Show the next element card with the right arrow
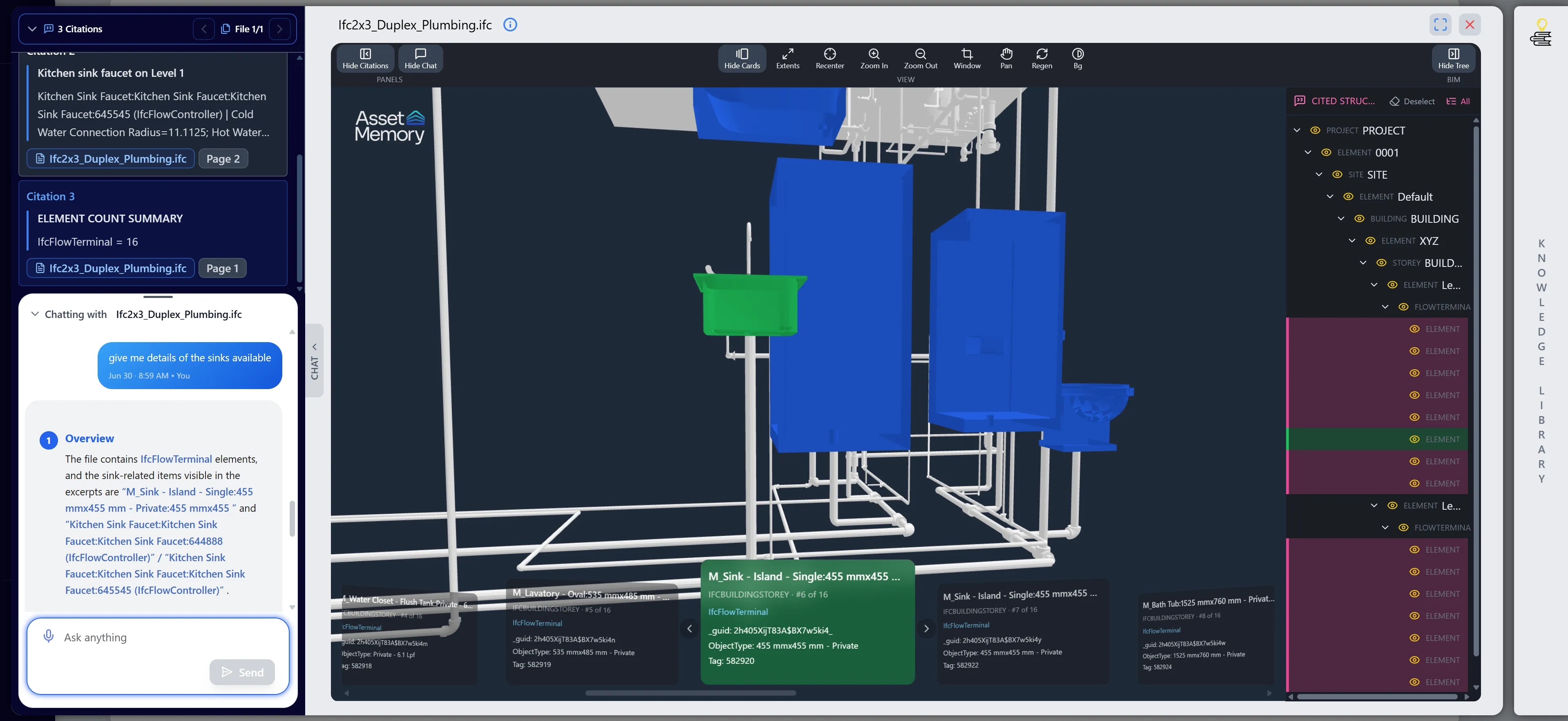Viewport: 1568px width, 721px height. point(926,629)
